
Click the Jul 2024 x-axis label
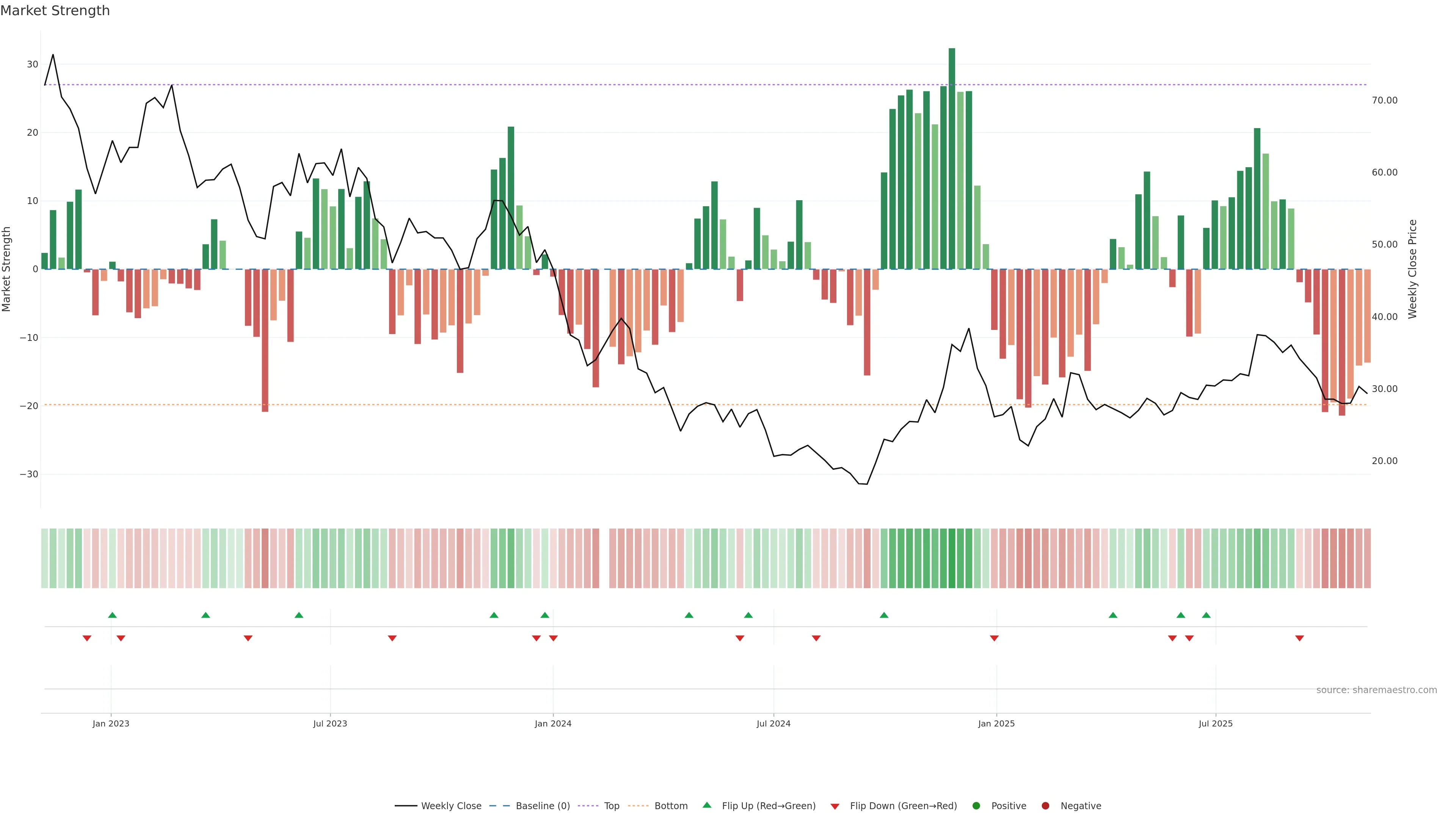pyautogui.click(x=773, y=723)
